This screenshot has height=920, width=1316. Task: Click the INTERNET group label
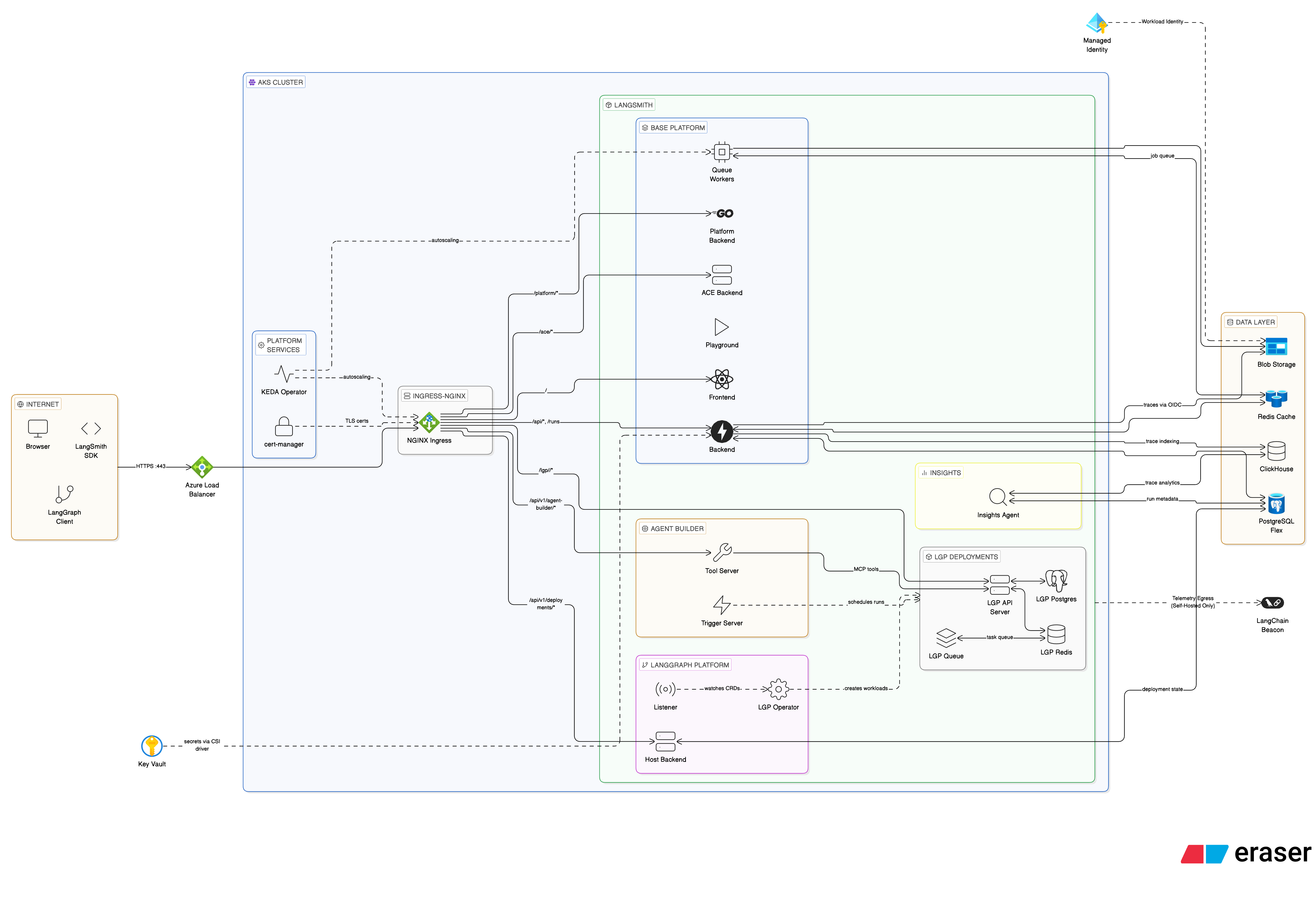38,405
